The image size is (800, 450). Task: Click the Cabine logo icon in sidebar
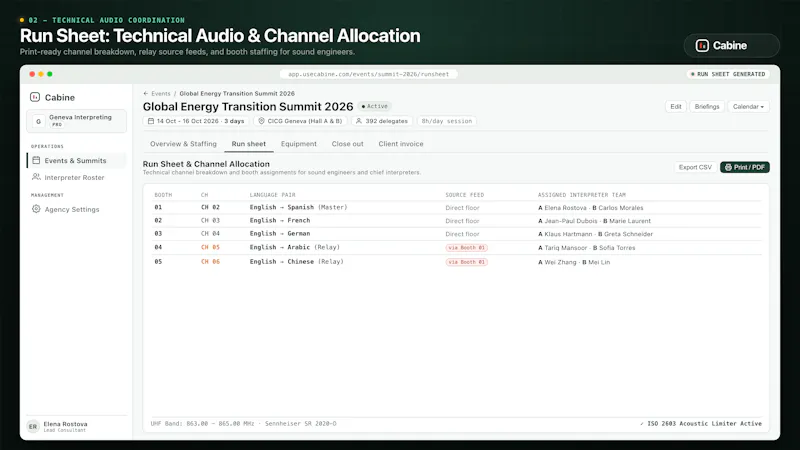click(35, 97)
